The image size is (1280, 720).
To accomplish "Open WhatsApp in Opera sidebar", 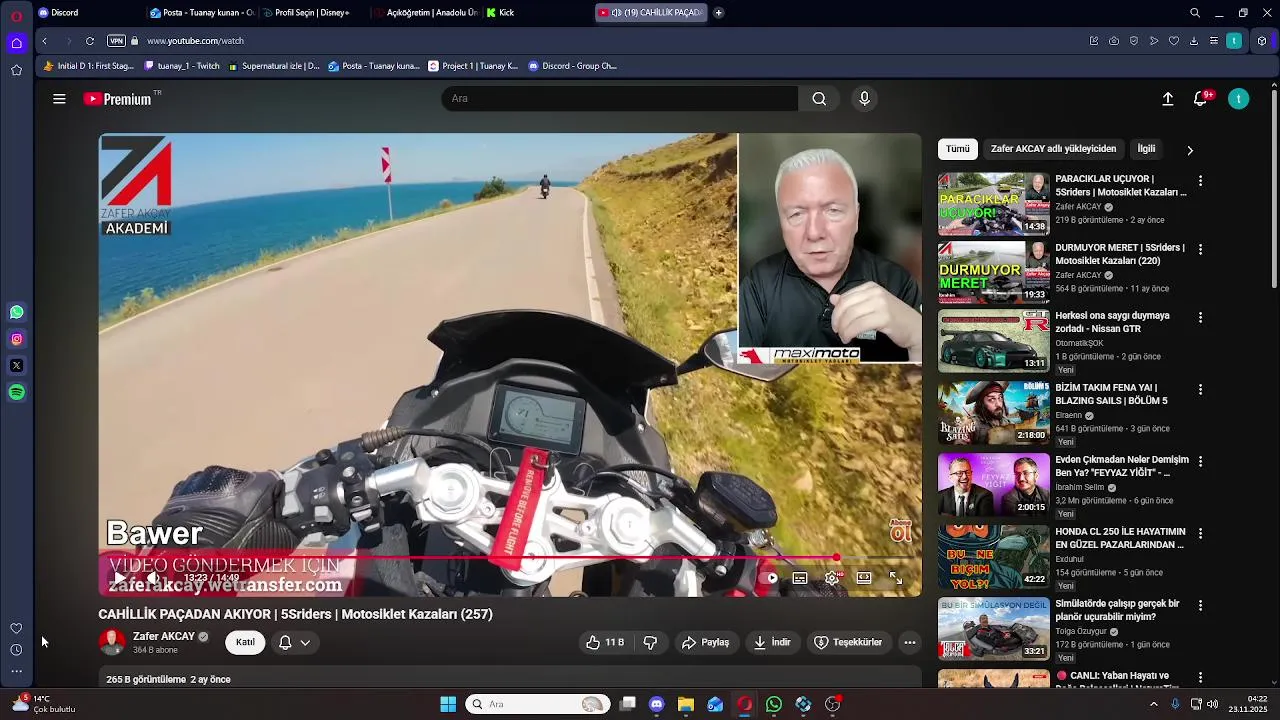I will 16,312.
